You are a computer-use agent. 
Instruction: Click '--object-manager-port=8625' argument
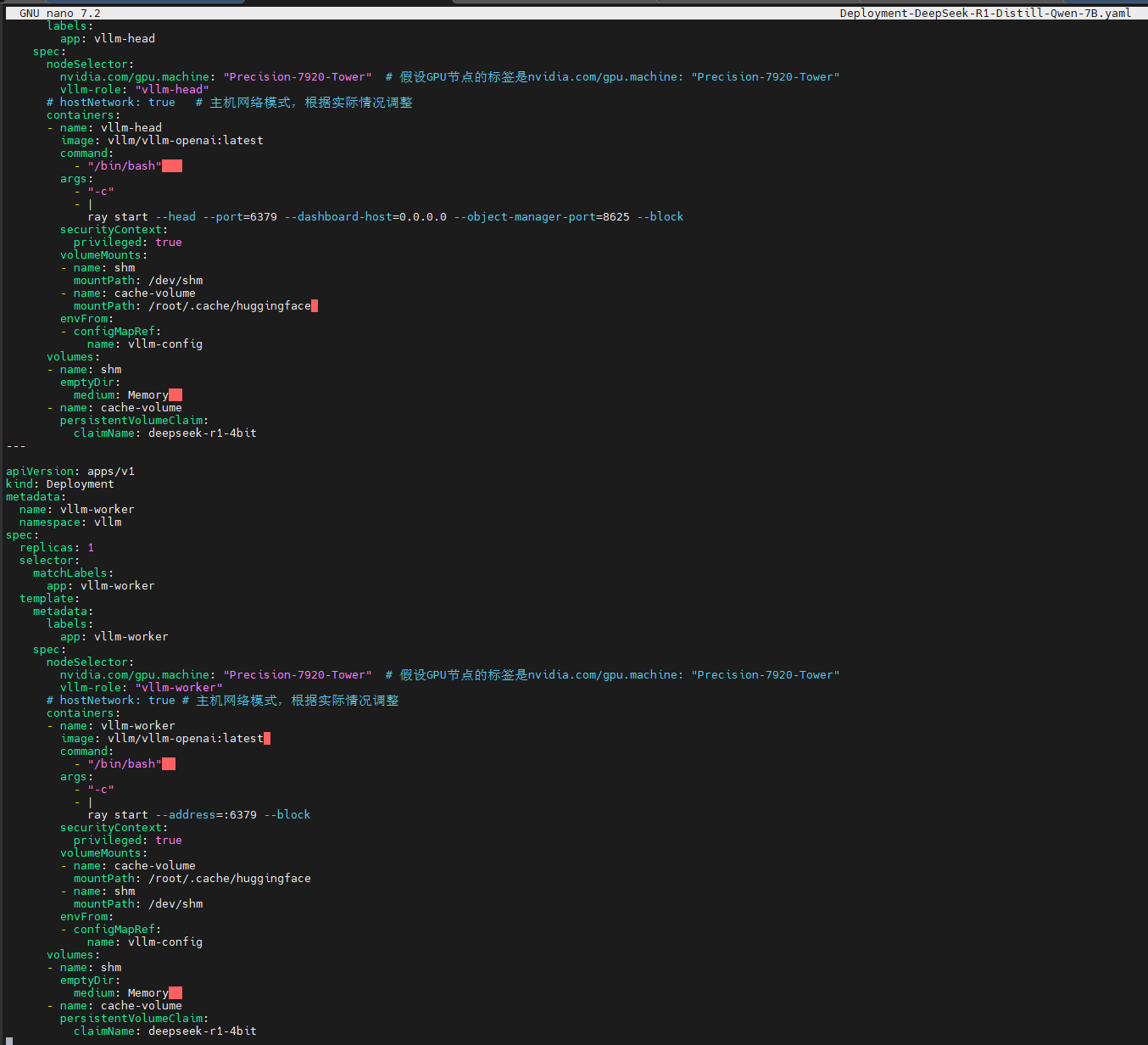click(542, 216)
